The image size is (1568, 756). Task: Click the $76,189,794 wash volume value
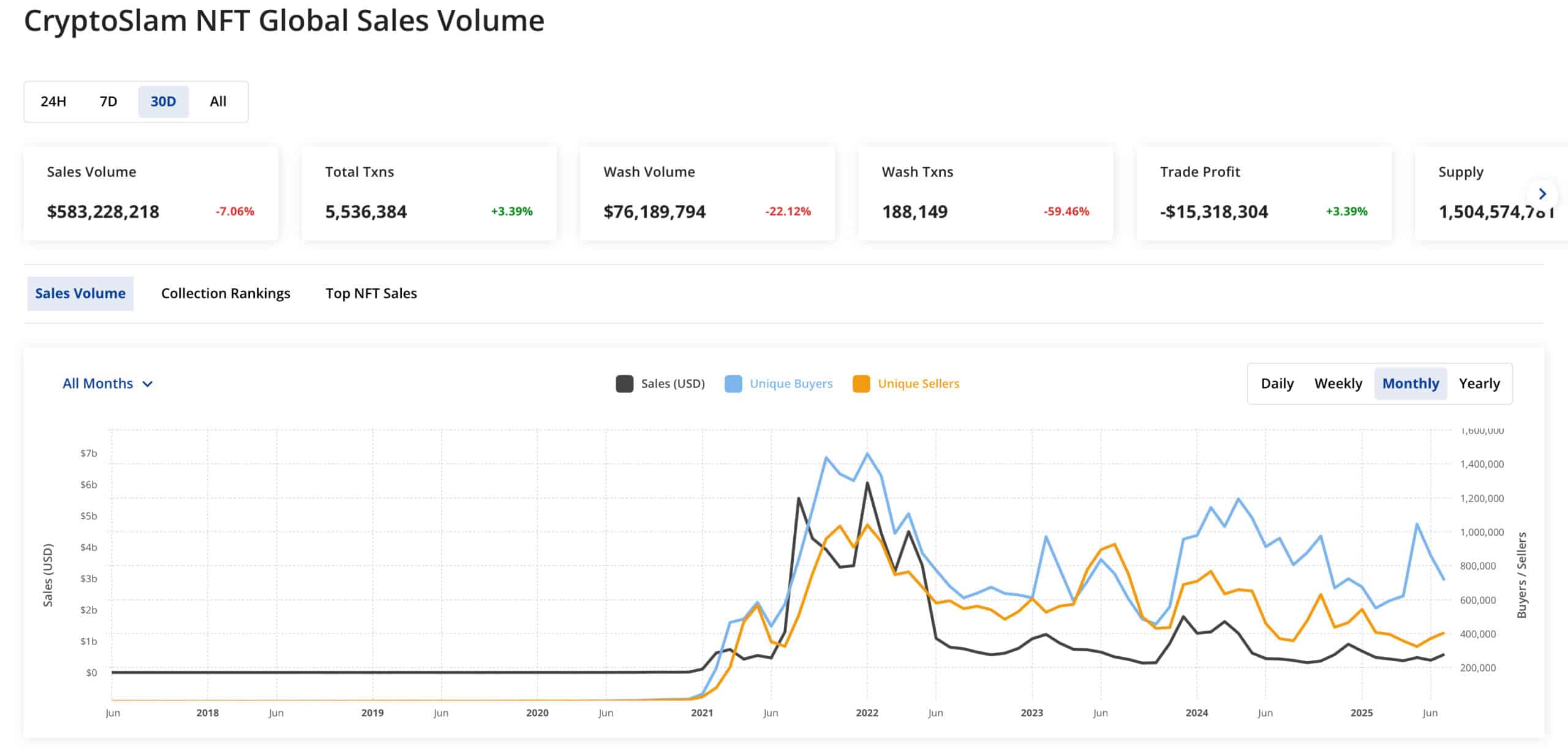(x=654, y=212)
